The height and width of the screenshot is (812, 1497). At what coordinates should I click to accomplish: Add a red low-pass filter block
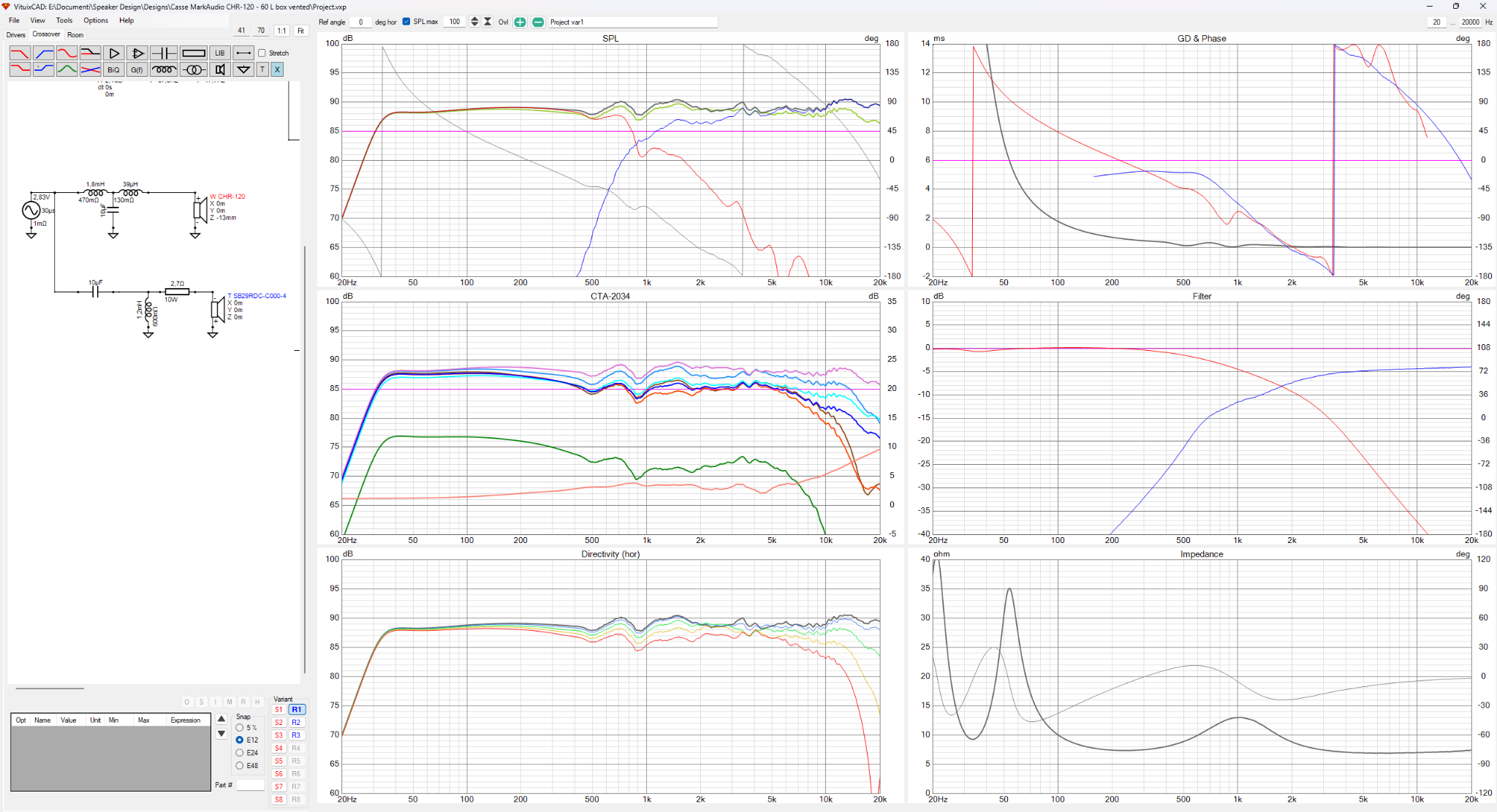click(x=20, y=53)
